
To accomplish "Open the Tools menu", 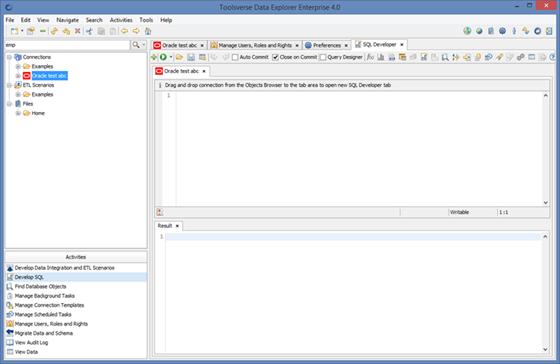I will tap(146, 20).
